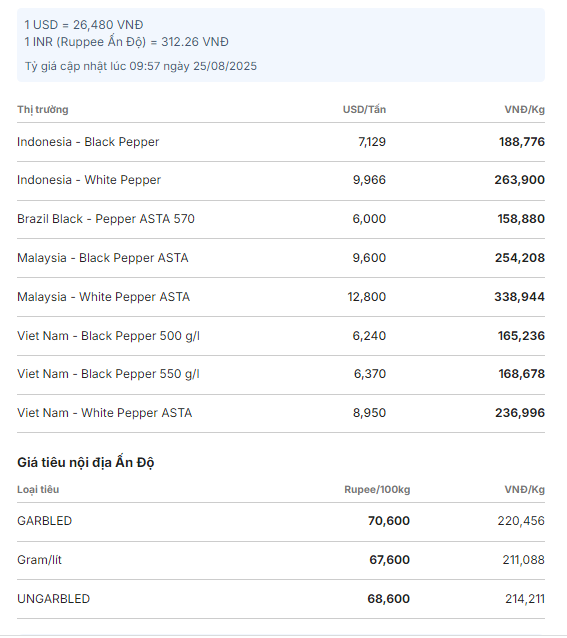Viewport: 567px width, 638px height.
Task: Click the Indonesia - Black Pepper row label
Action: (88, 142)
